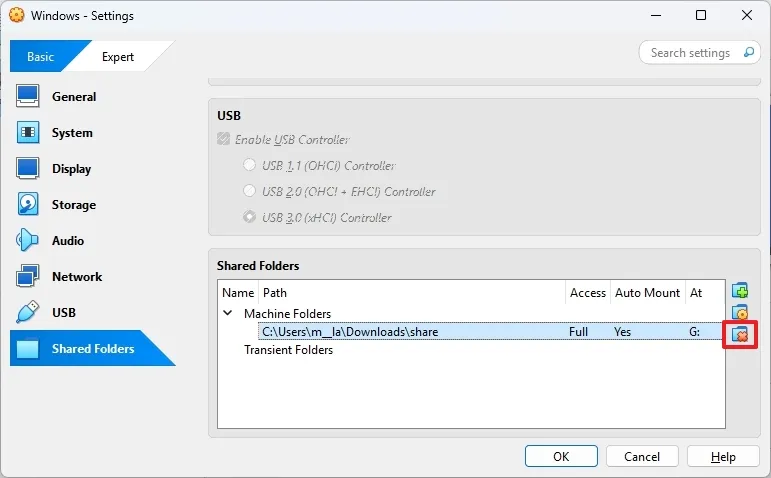Click the edit shared folder icon

click(x=740, y=312)
